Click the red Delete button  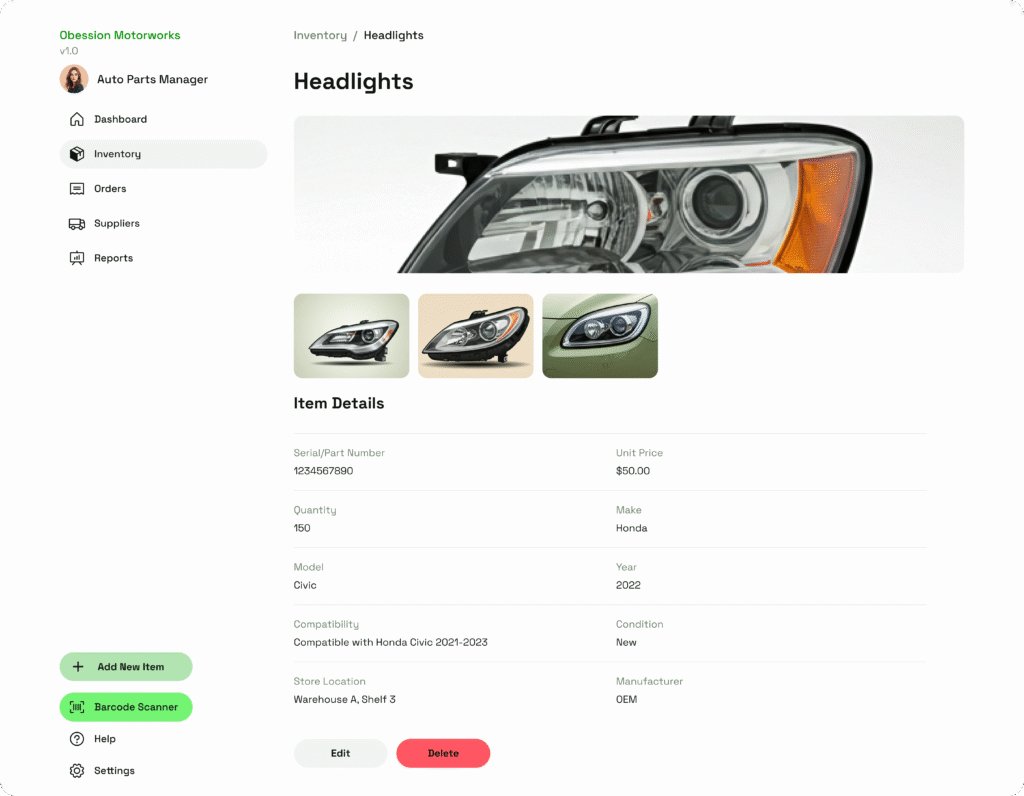(443, 753)
